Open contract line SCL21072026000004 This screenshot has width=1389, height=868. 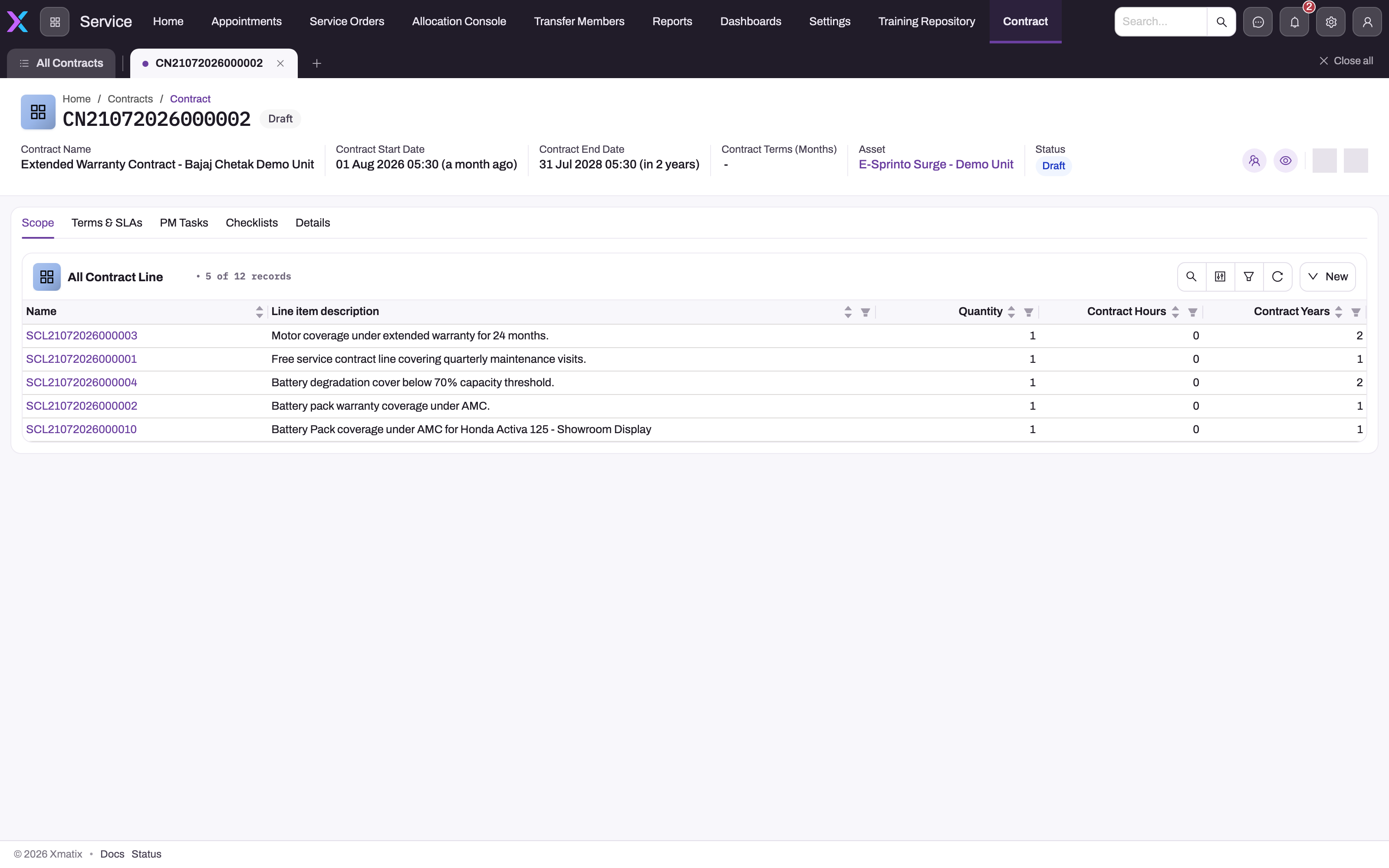coord(82,383)
